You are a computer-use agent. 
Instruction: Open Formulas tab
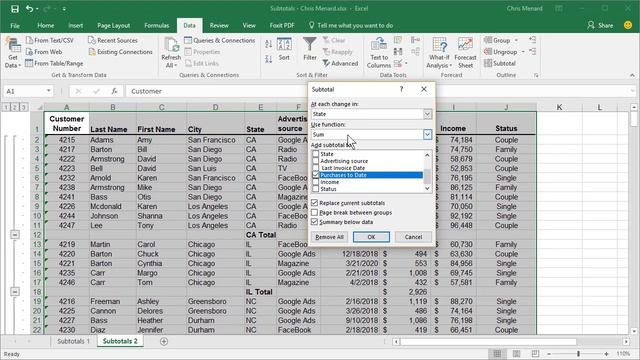coord(157,25)
